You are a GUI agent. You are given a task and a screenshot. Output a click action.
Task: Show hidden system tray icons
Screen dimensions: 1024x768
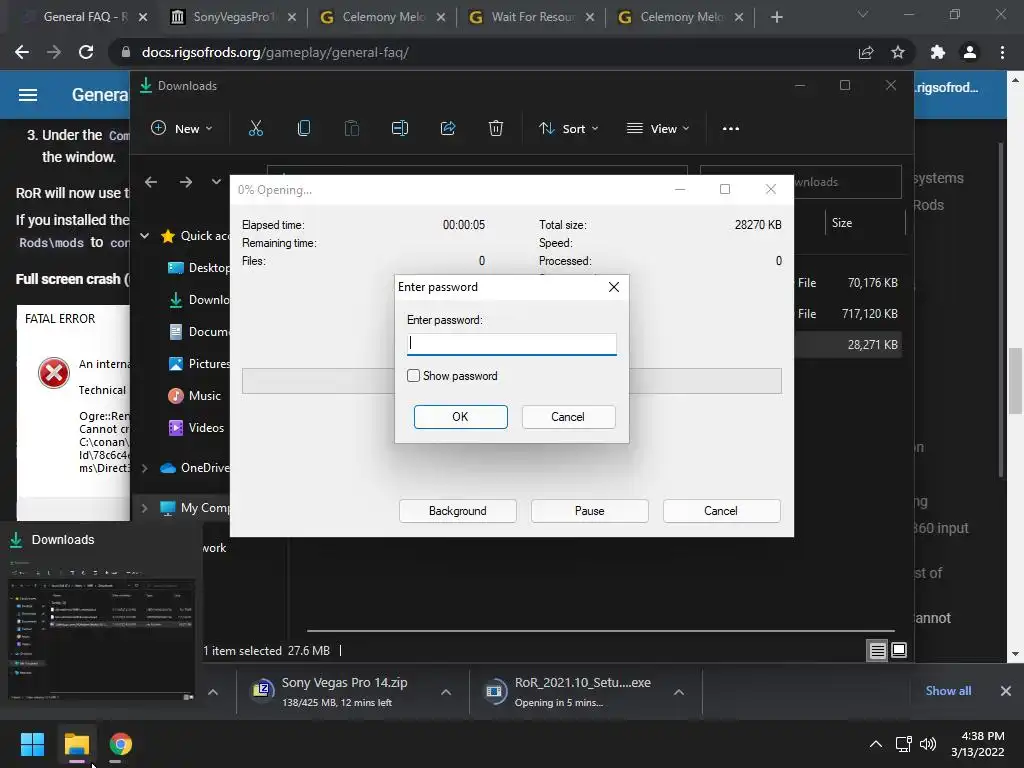[876, 744]
